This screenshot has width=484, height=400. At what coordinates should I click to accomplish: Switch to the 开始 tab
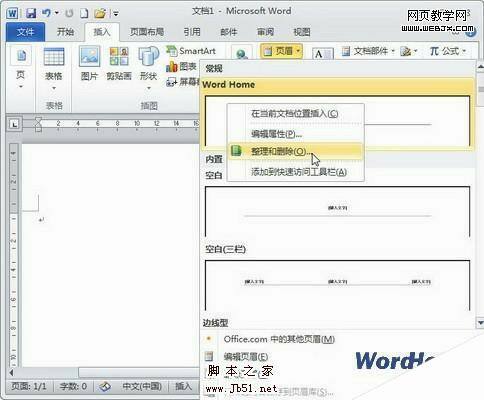[x=65, y=32]
